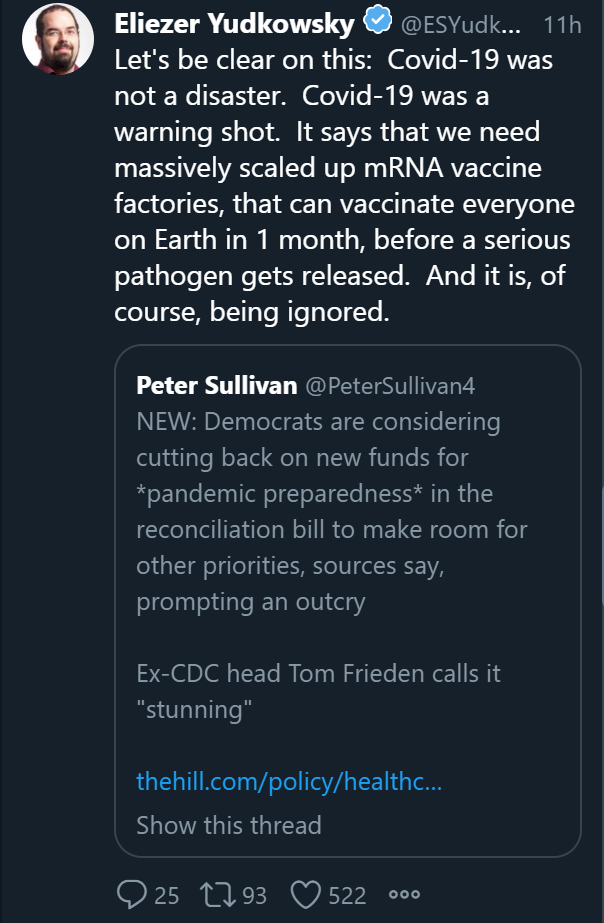Click the like count of 522
Viewport: 604px width, 923px height.
click(x=347, y=895)
